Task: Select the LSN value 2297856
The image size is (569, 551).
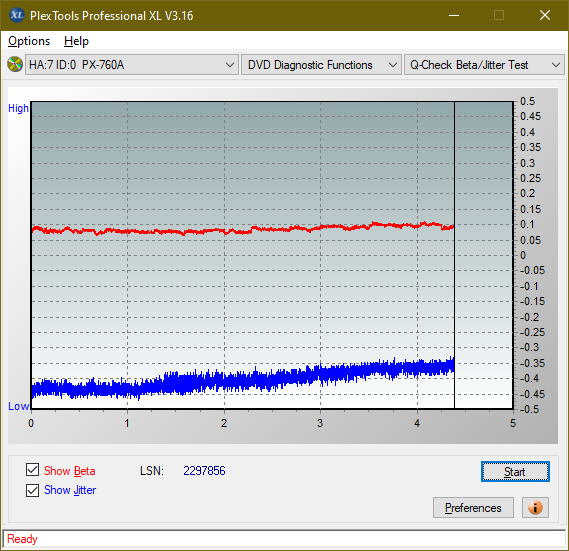Action: (x=204, y=471)
